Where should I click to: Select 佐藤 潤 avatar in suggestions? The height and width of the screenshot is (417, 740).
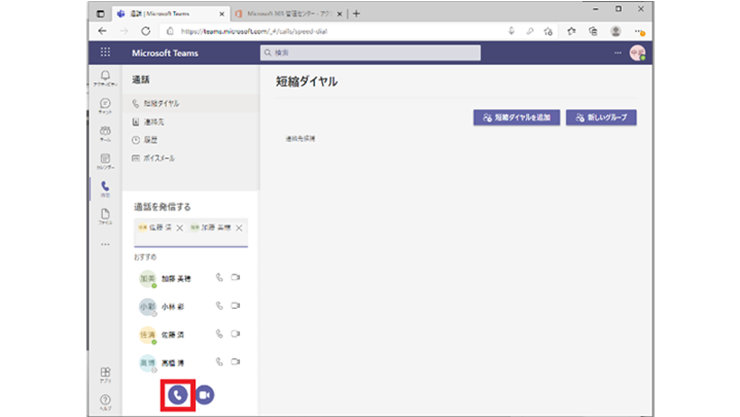click(x=147, y=335)
